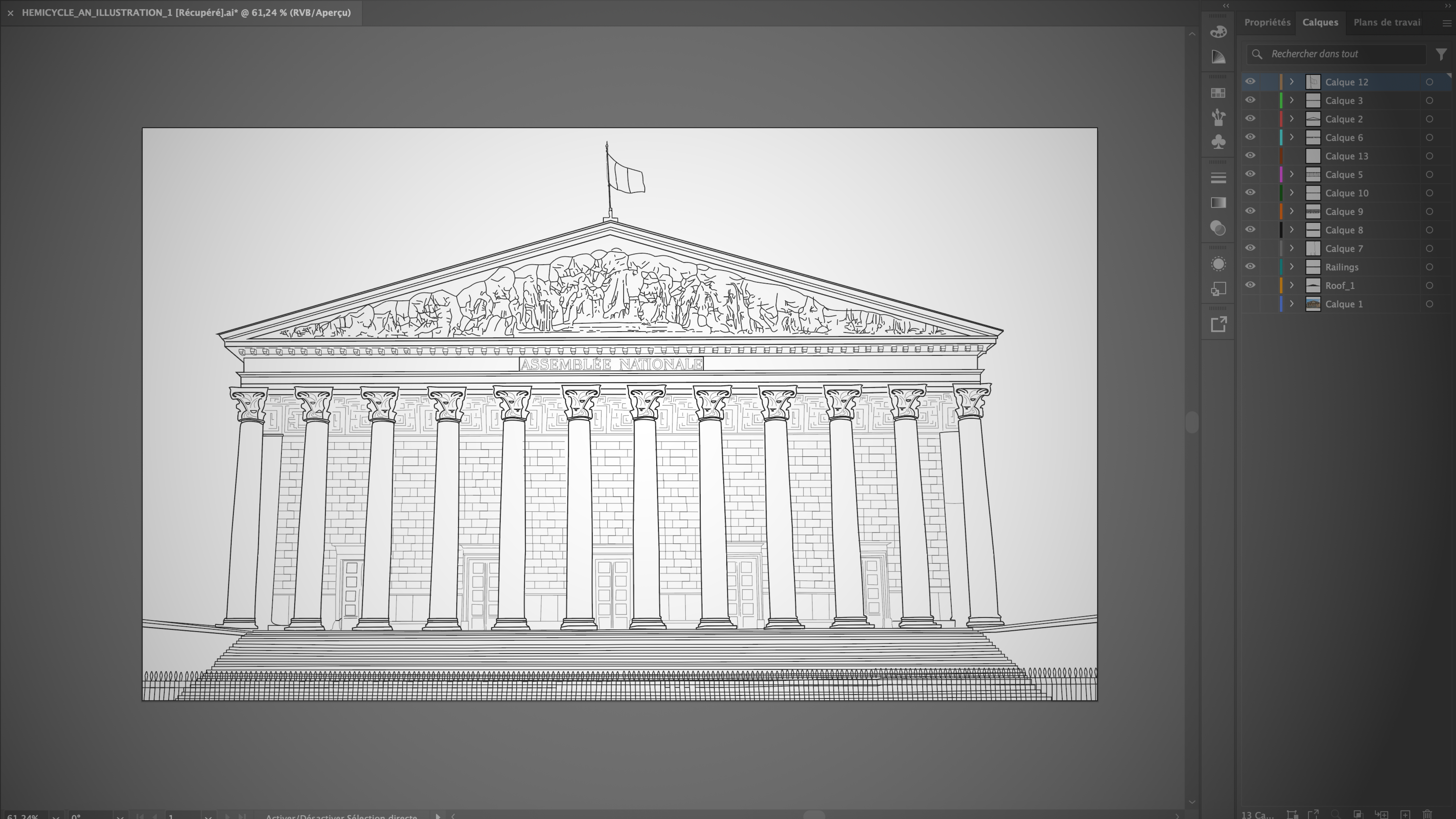Expand the Calque 9 layer chevron
The height and width of the screenshot is (819, 1456).
coord(1291,211)
